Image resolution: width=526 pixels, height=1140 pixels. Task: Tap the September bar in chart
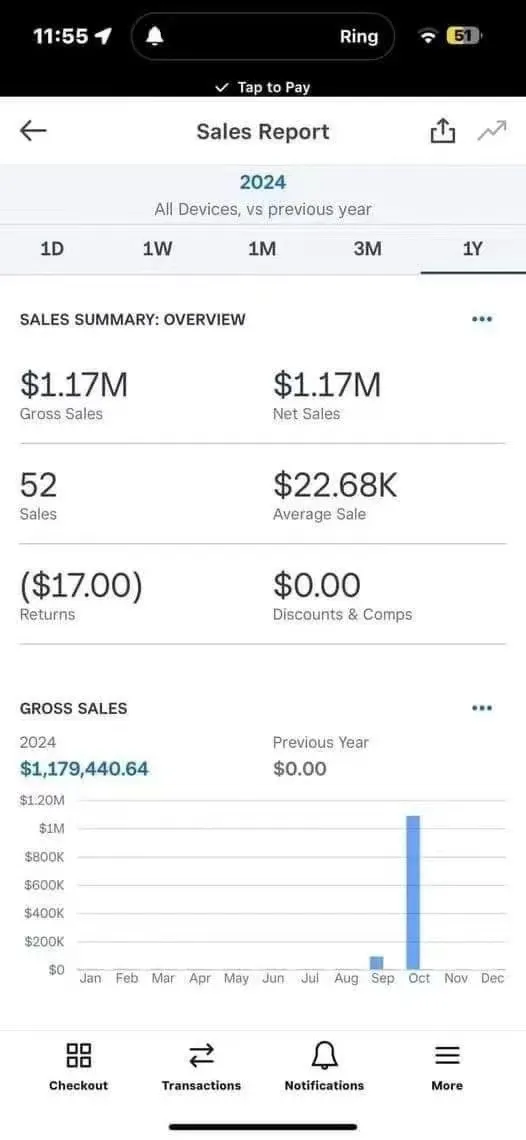coord(376,963)
